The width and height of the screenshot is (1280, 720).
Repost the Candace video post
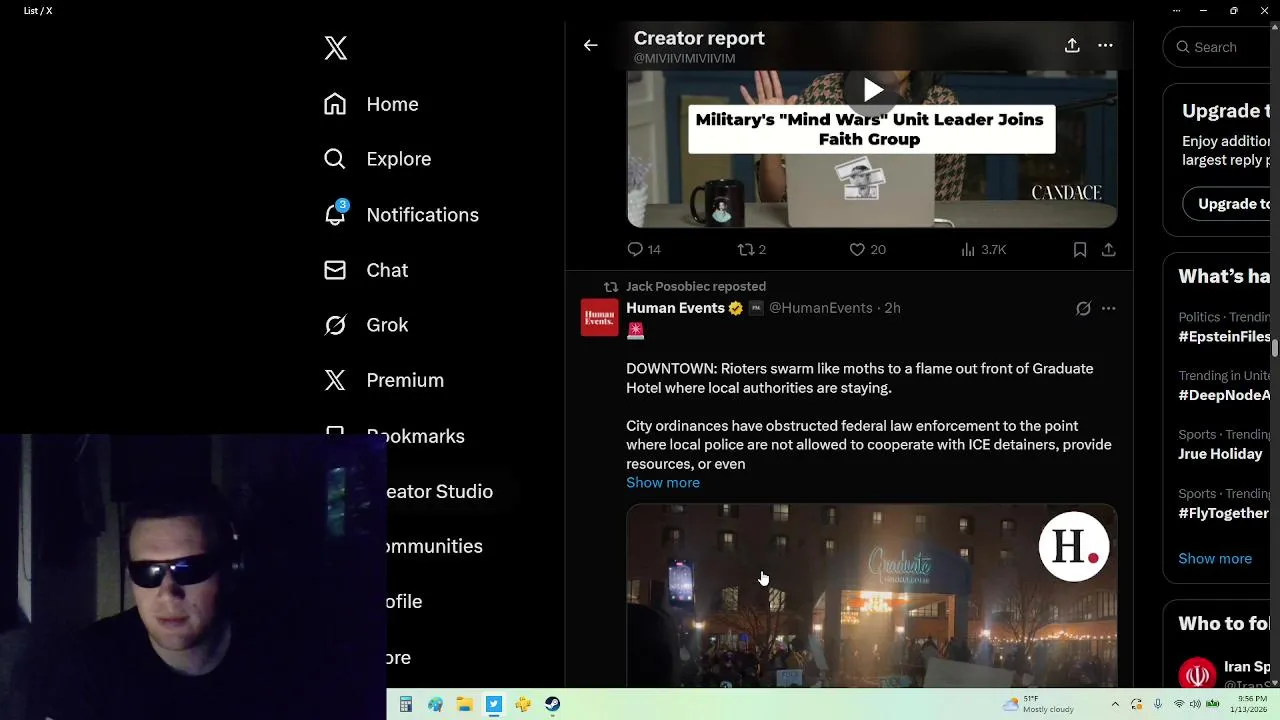click(752, 249)
